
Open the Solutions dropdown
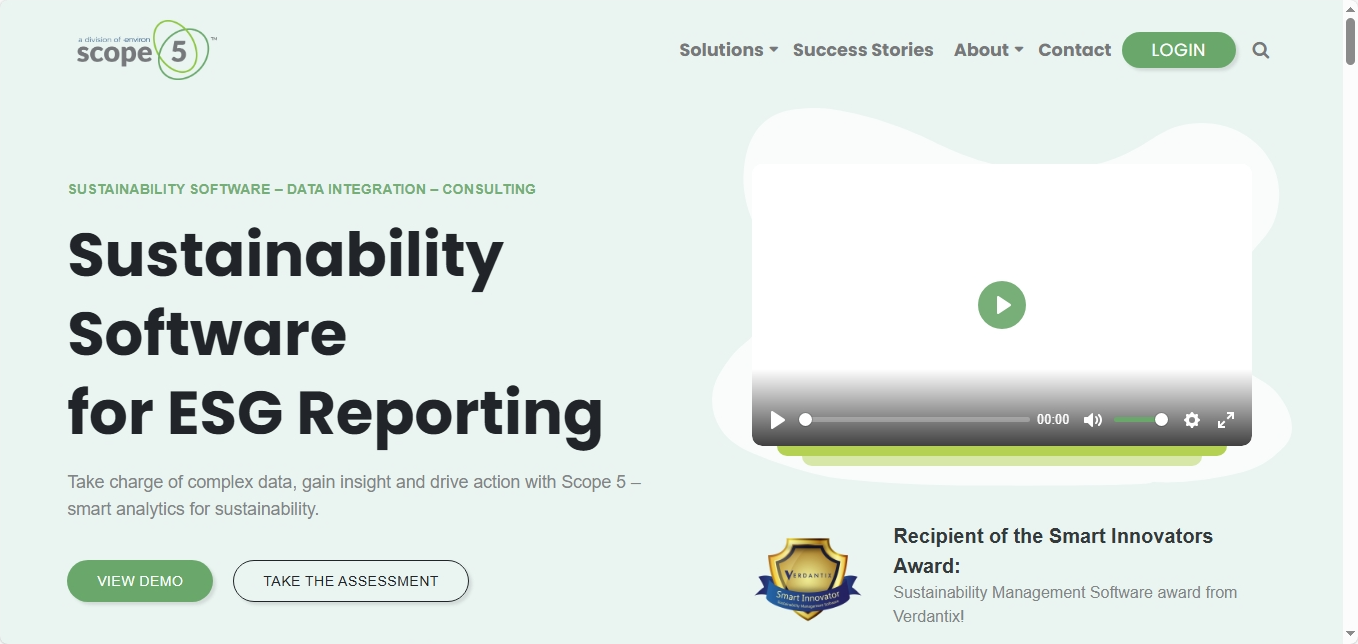coord(721,50)
